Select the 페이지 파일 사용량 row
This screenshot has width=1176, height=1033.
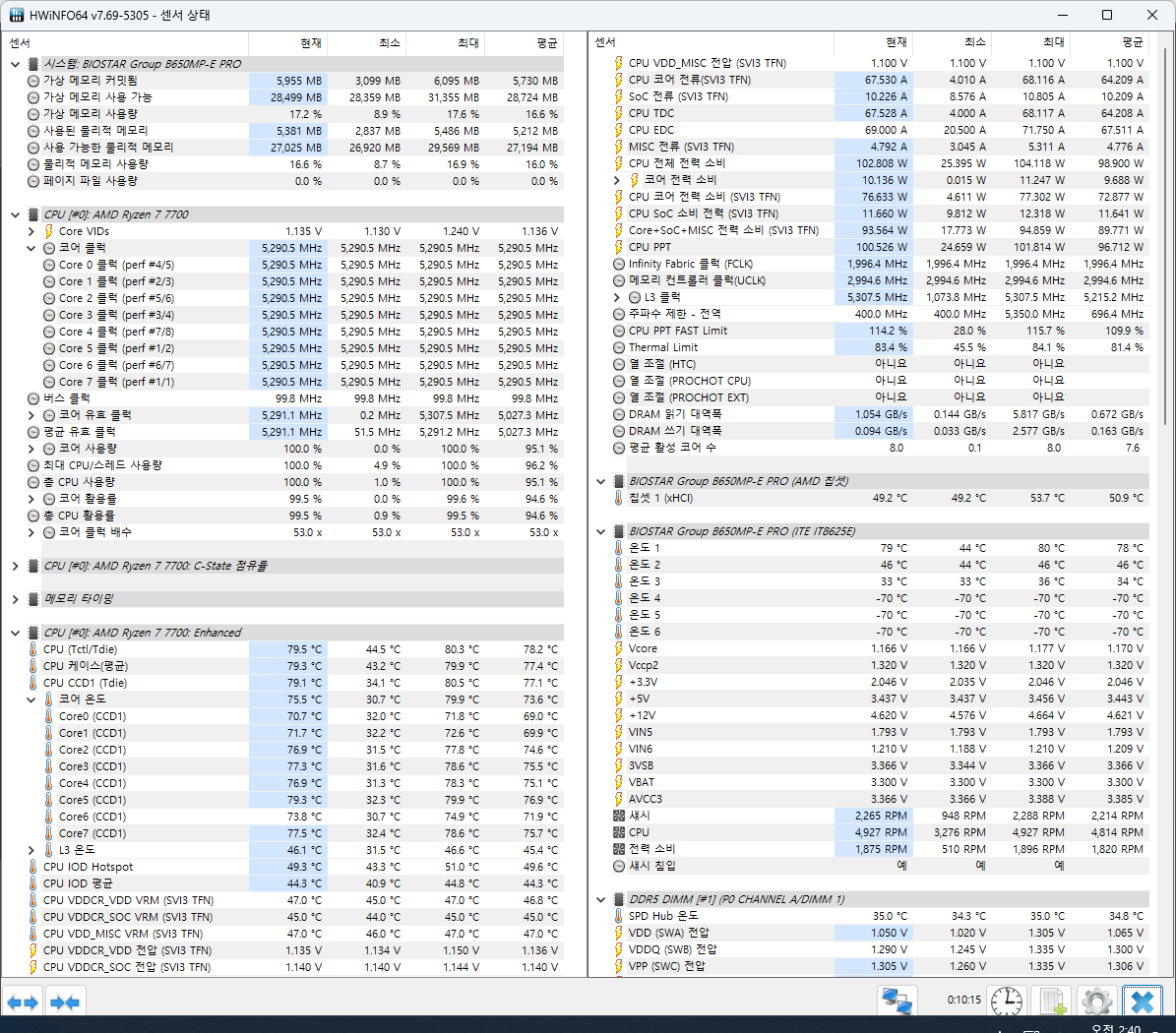(x=294, y=181)
